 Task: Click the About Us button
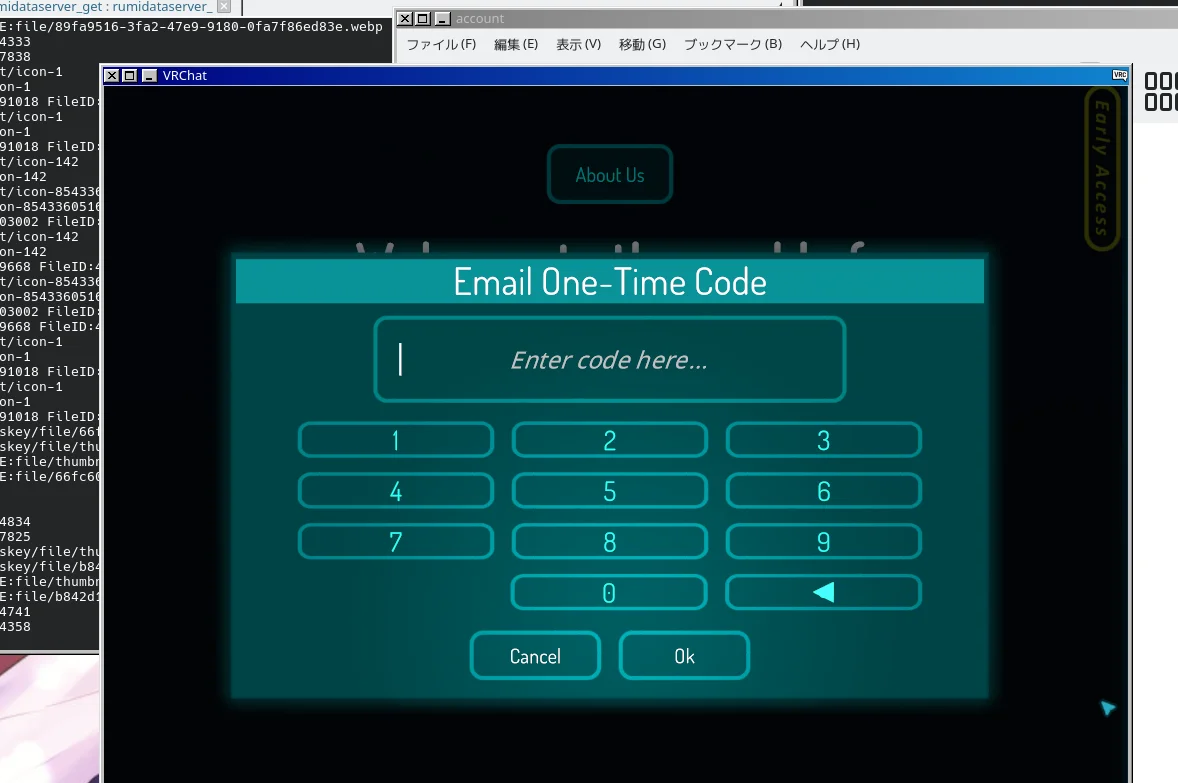pyautogui.click(x=609, y=175)
